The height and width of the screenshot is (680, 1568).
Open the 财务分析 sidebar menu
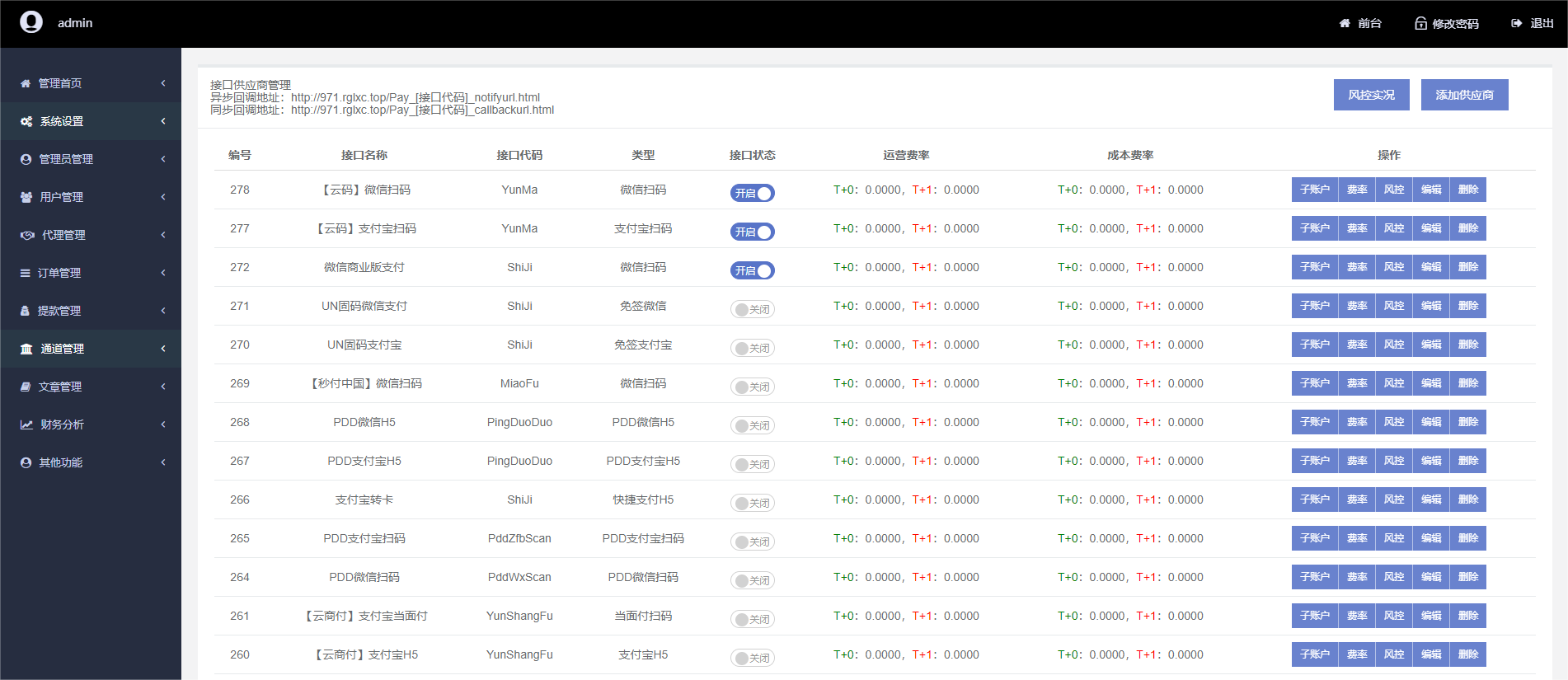(x=91, y=424)
